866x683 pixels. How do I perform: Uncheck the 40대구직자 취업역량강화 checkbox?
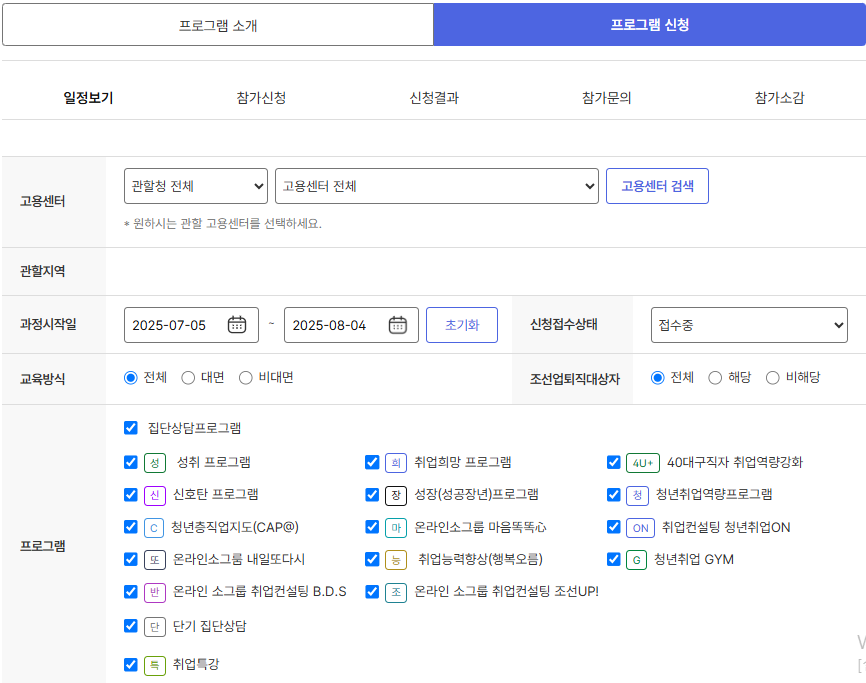pyautogui.click(x=614, y=462)
